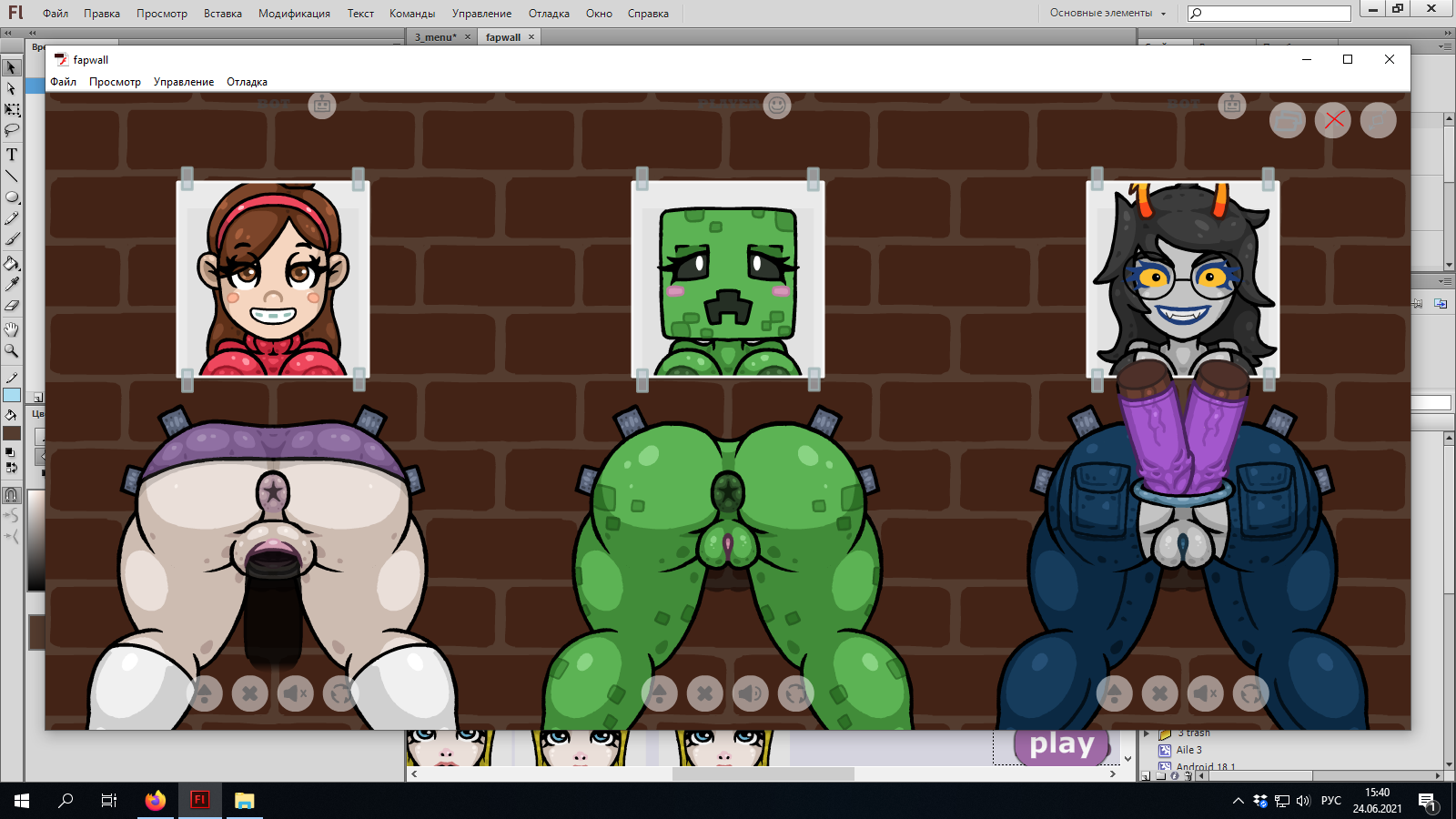Select the Free Transform tool
The image size is (1456, 819).
pyautogui.click(x=12, y=109)
